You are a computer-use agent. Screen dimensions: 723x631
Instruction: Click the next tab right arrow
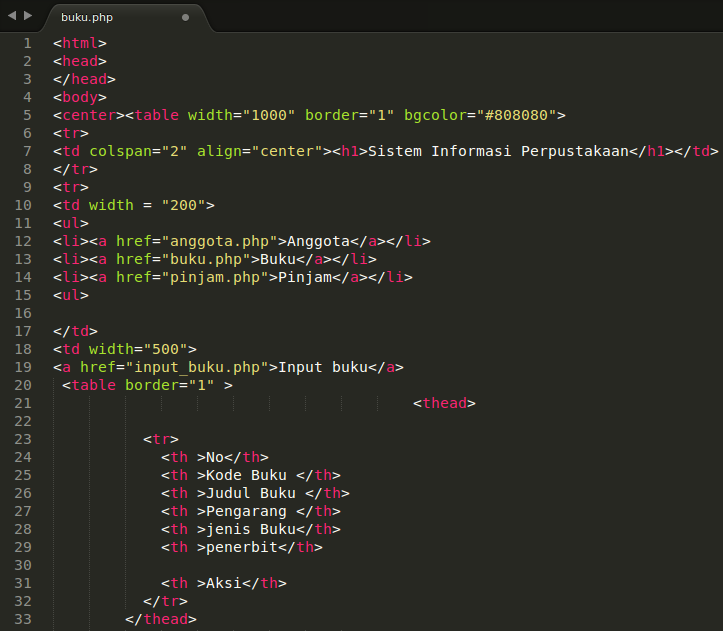(x=28, y=16)
